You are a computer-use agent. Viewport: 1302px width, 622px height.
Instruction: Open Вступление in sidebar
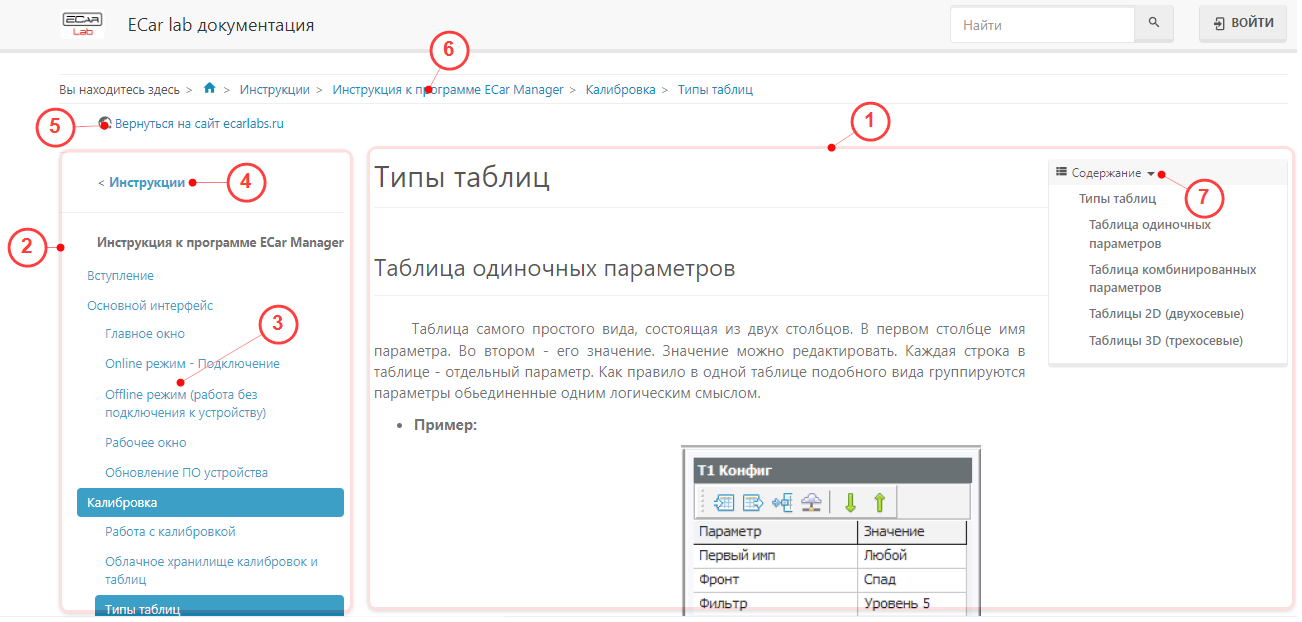click(120, 275)
